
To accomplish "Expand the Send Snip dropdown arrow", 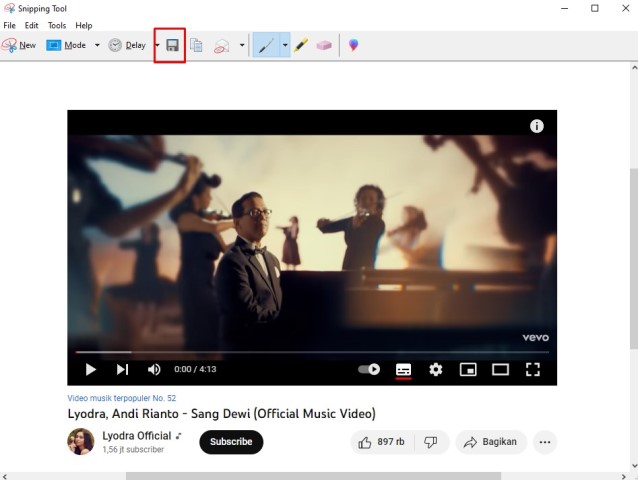I will pos(242,45).
